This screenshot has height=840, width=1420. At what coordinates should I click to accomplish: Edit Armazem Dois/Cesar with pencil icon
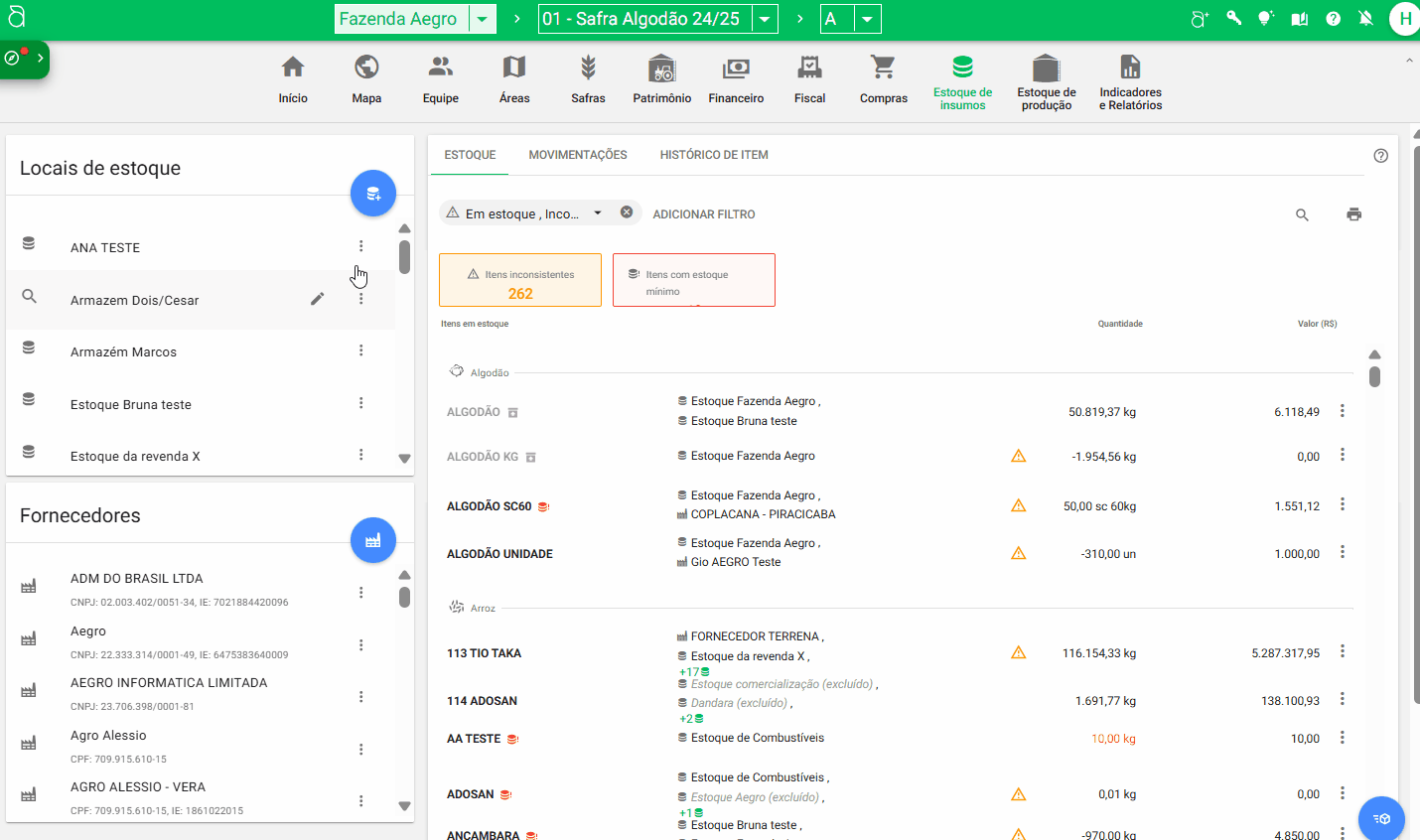pyautogui.click(x=318, y=299)
